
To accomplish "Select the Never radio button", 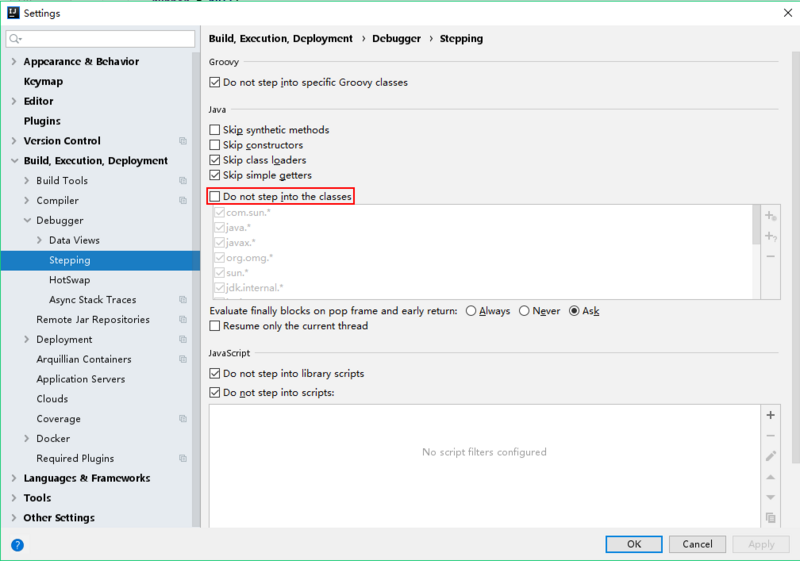I will 524,311.
